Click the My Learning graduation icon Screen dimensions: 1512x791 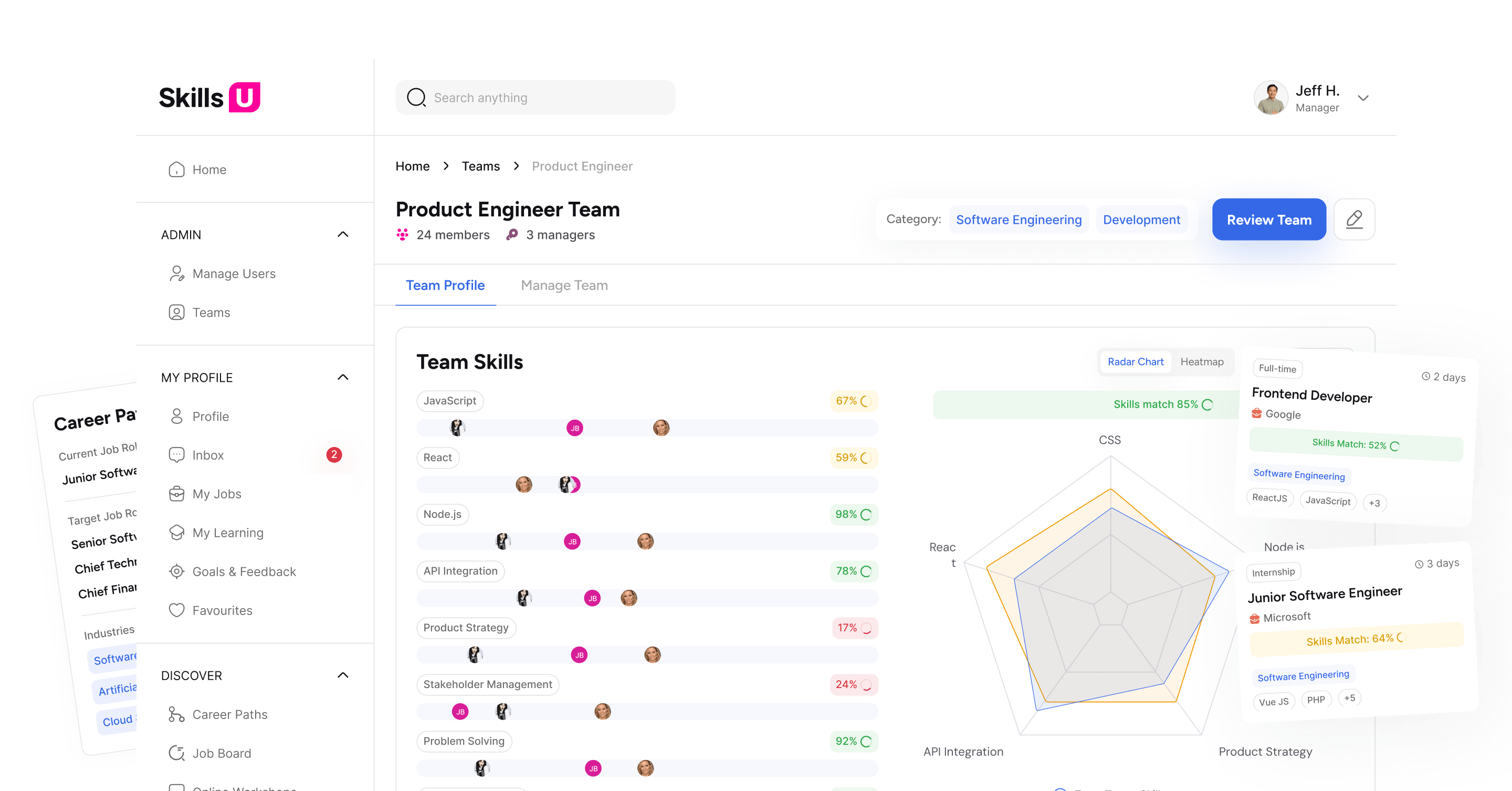pyautogui.click(x=176, y=533)
